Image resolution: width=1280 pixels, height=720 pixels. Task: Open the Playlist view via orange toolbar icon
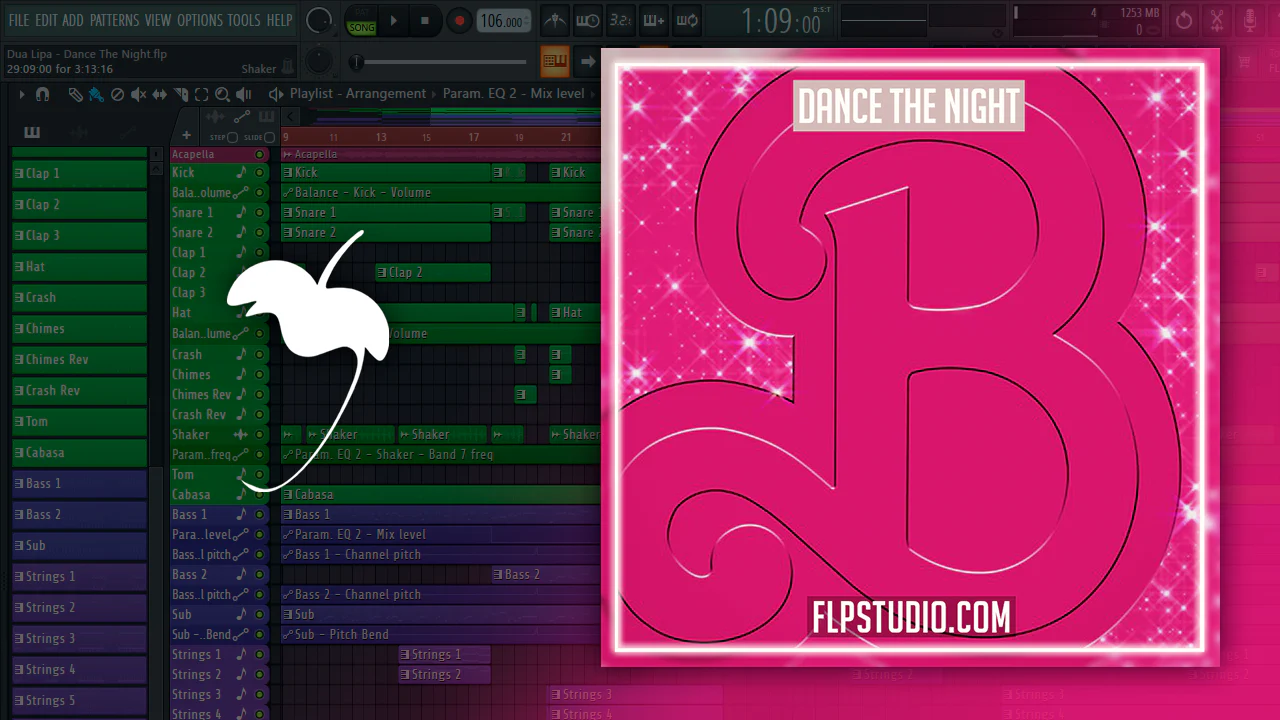554,61
